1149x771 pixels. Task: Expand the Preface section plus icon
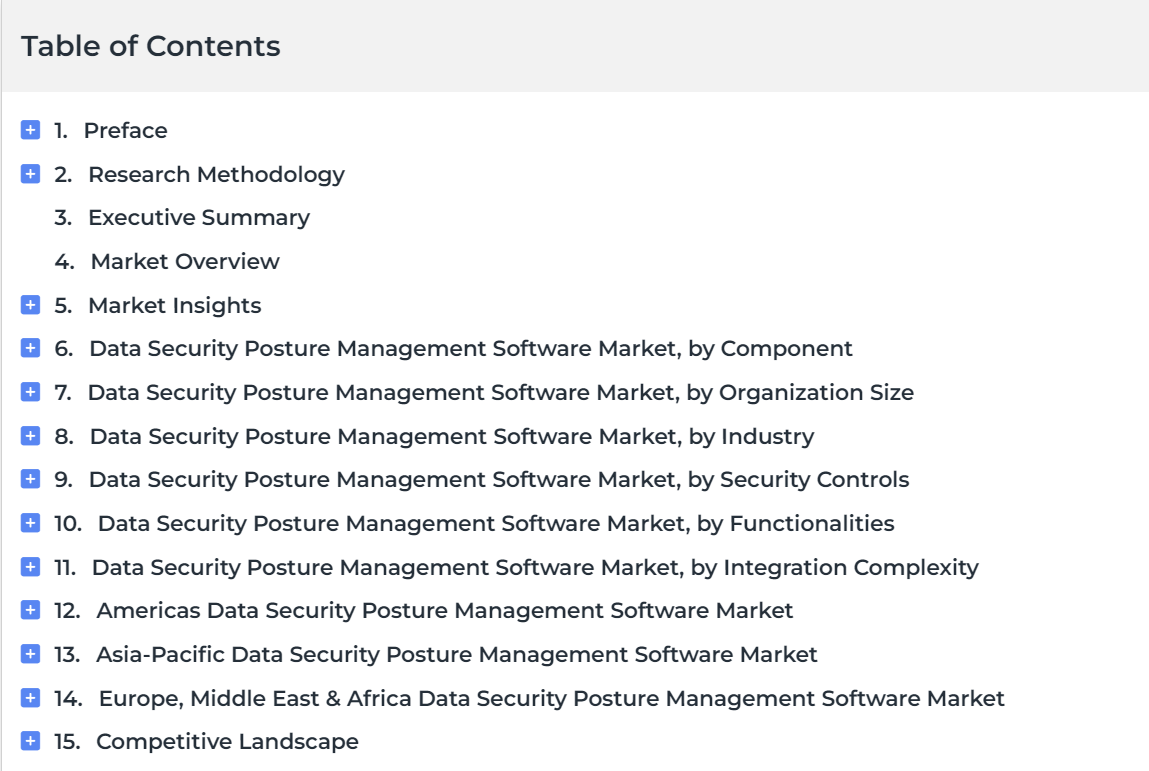tap(30, 130)
